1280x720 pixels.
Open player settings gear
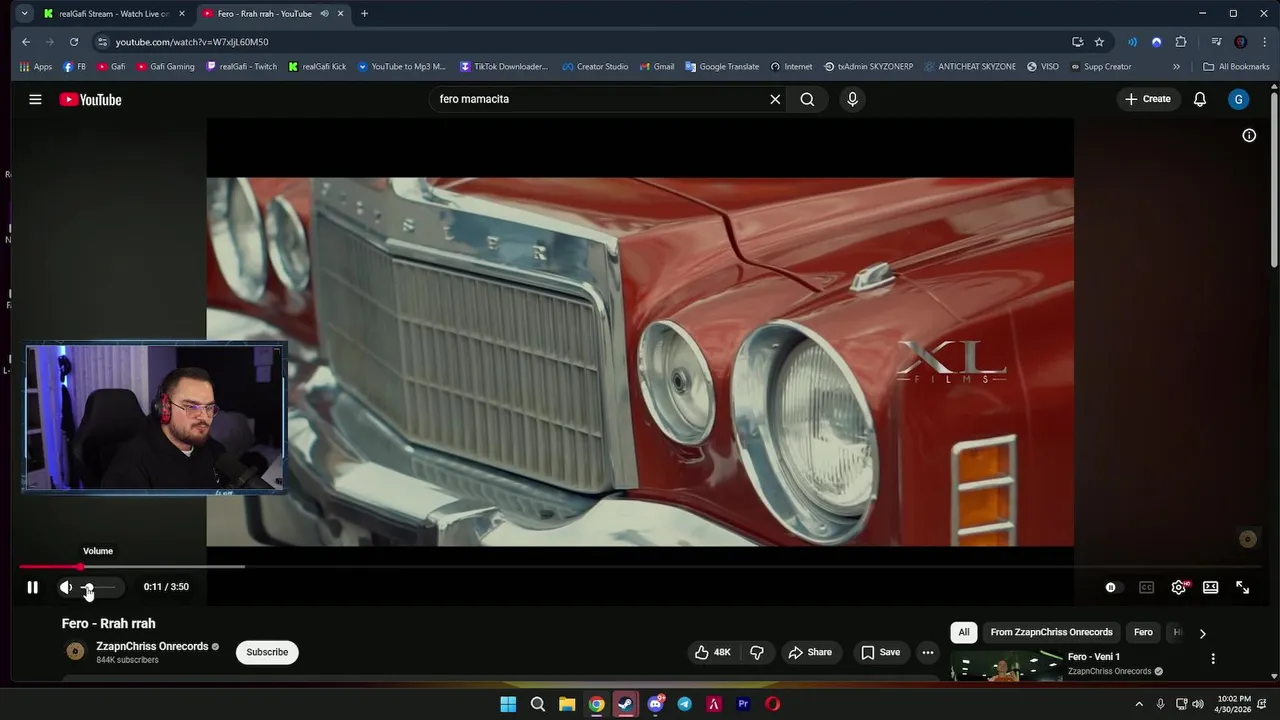1179,587
